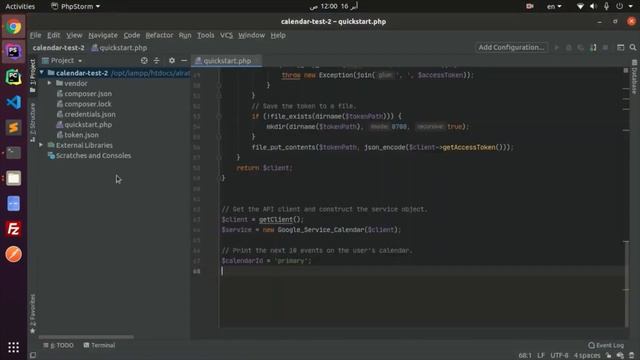Screen dimensions: 640x360
Task: Click the VCS update project icon
Action: 593,47
